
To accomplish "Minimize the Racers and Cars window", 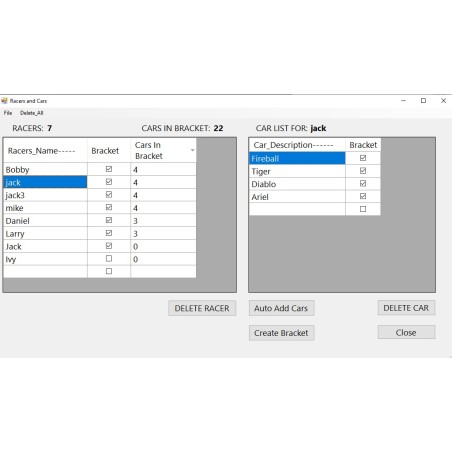I will pos(403,100).
